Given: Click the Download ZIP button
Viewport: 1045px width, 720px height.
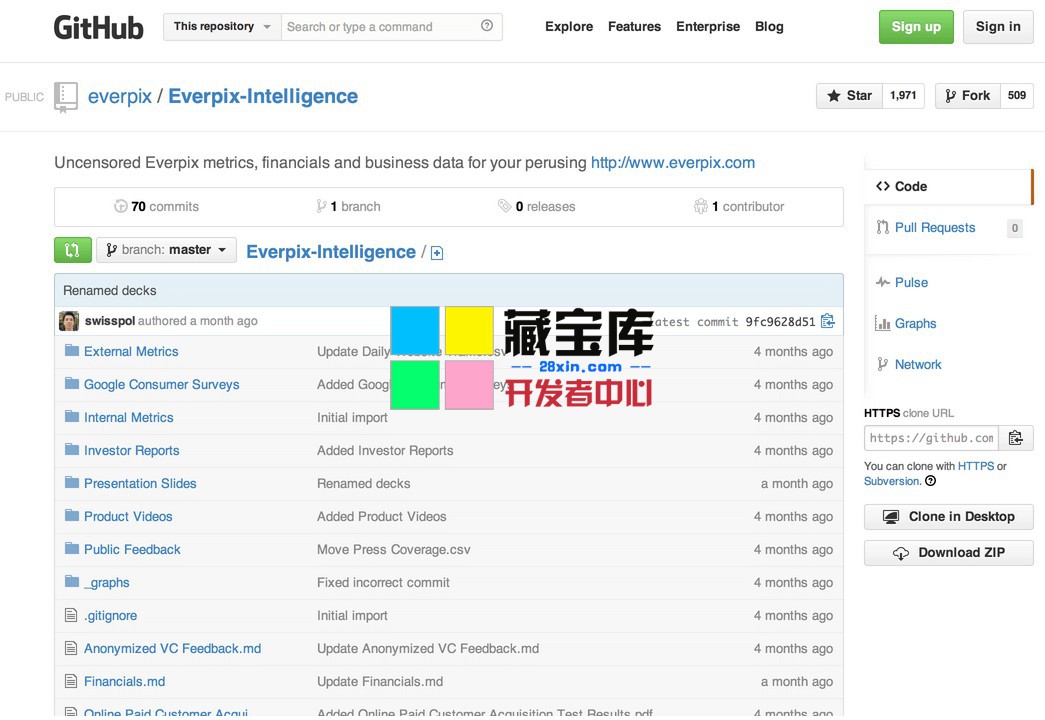Looking at the screenshot, I should 948,553.
